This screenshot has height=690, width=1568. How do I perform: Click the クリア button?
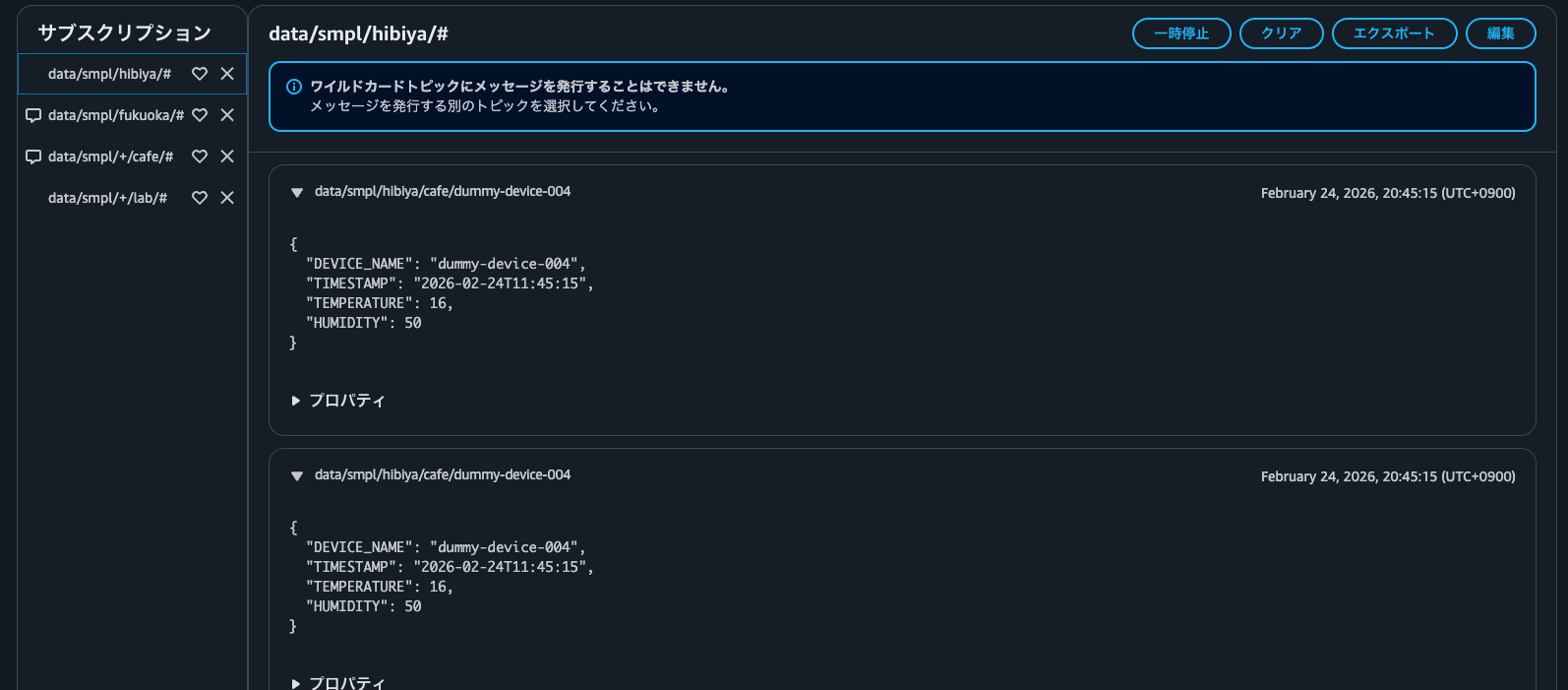click(1281, 33)
